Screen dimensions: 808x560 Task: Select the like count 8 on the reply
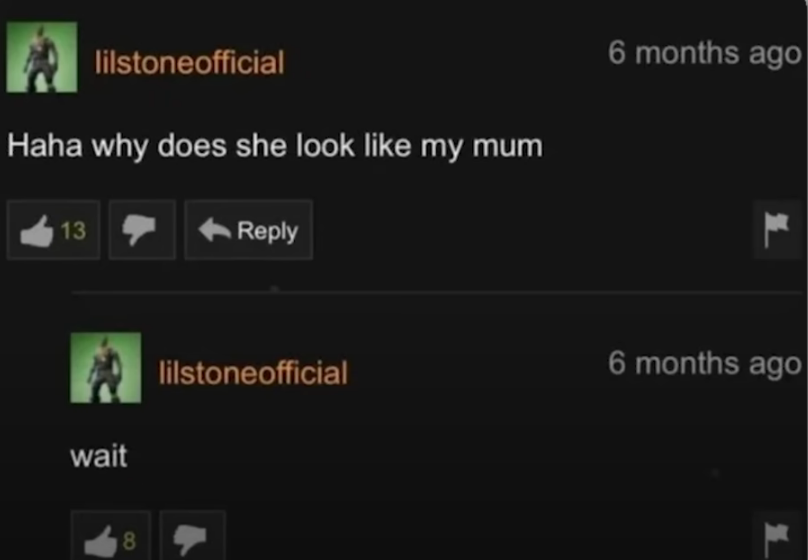[x=129, y=540]
